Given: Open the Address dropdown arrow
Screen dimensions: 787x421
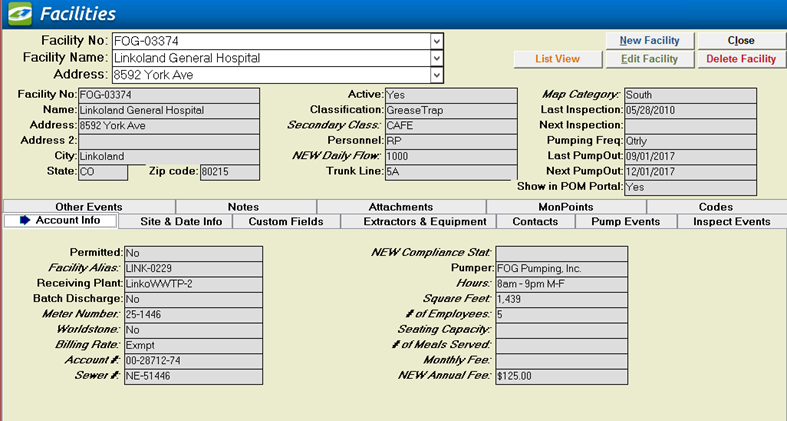Looking at the screenshot, I should coord(437,75).
